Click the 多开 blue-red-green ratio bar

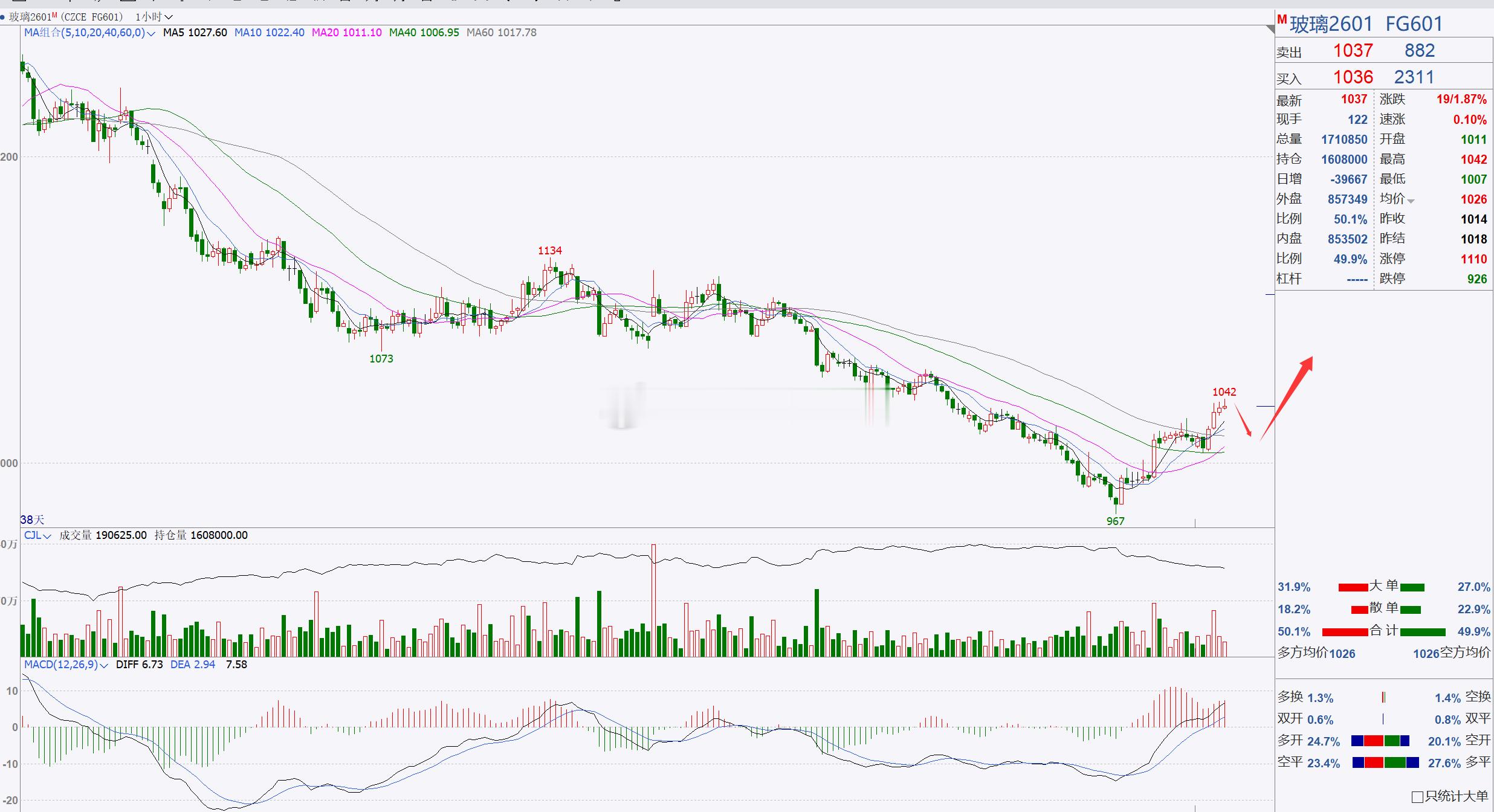pyautogui.click(x=1380, y=741)
